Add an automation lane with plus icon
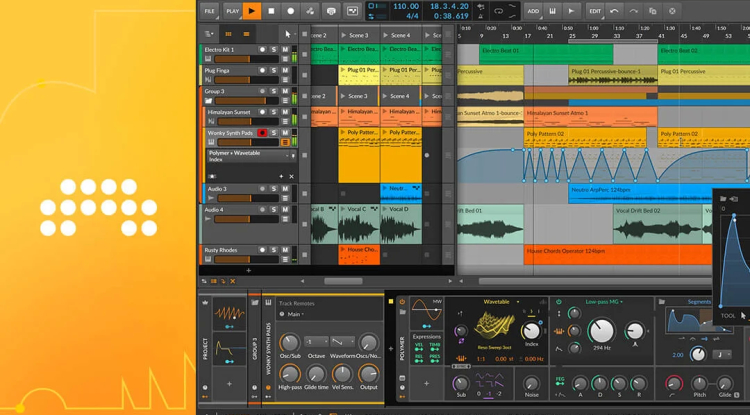 tap(281, 176)
